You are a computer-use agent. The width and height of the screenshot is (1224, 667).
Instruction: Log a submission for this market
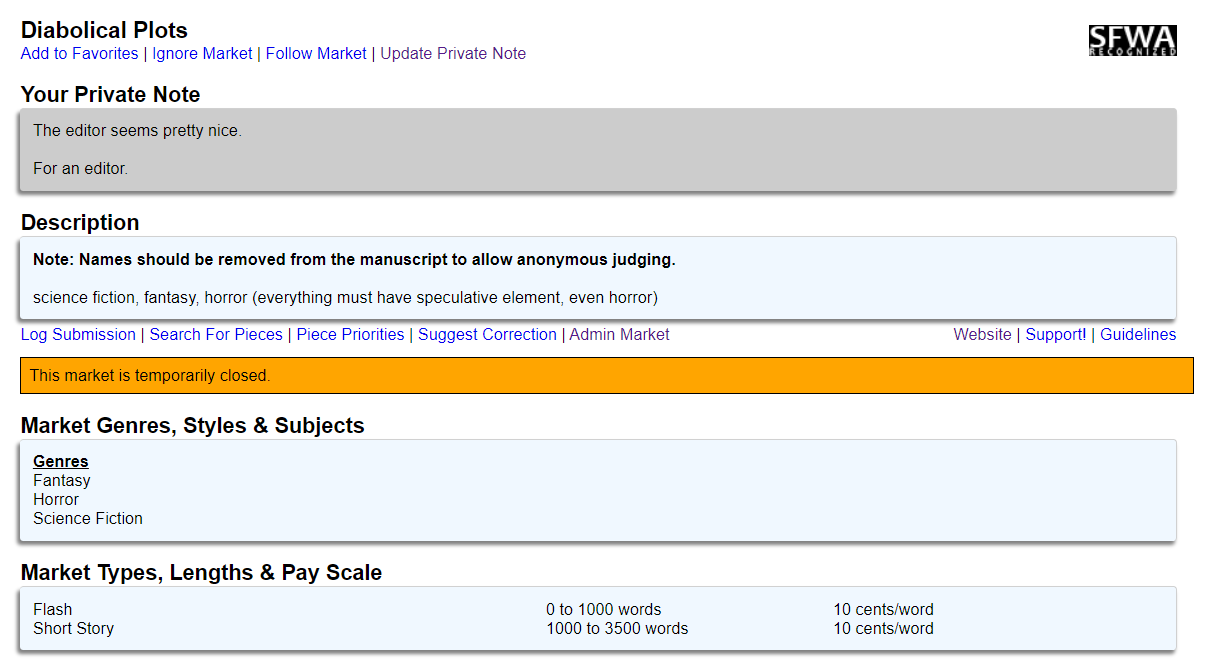[78, 335]
